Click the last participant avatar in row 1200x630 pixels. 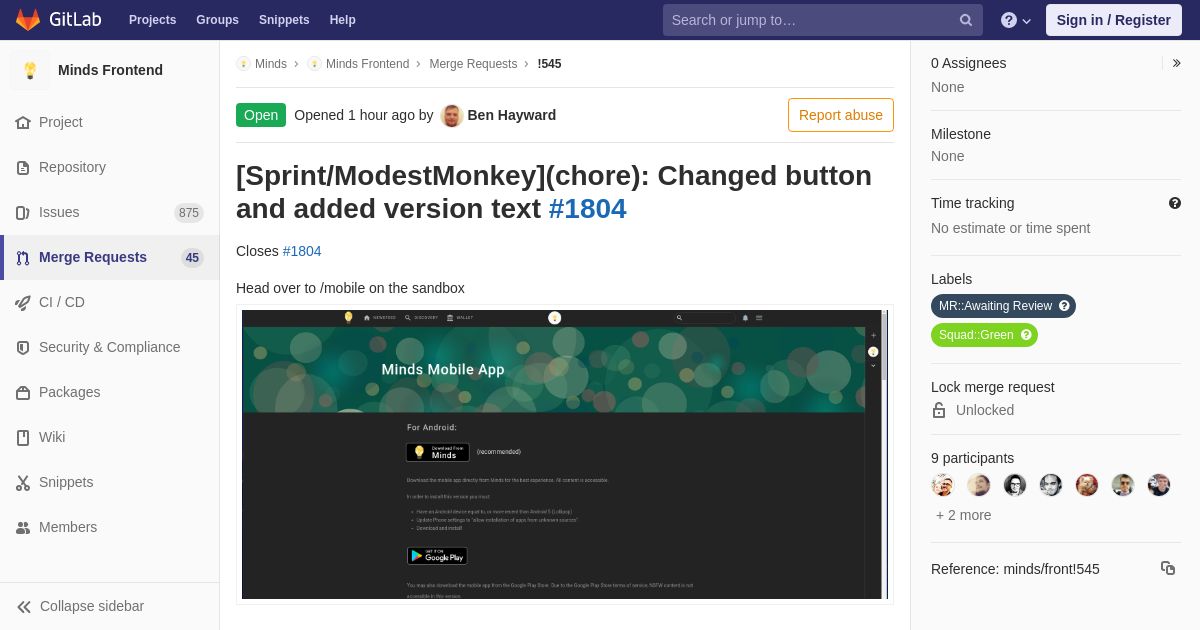click(x=1159, y=485)
